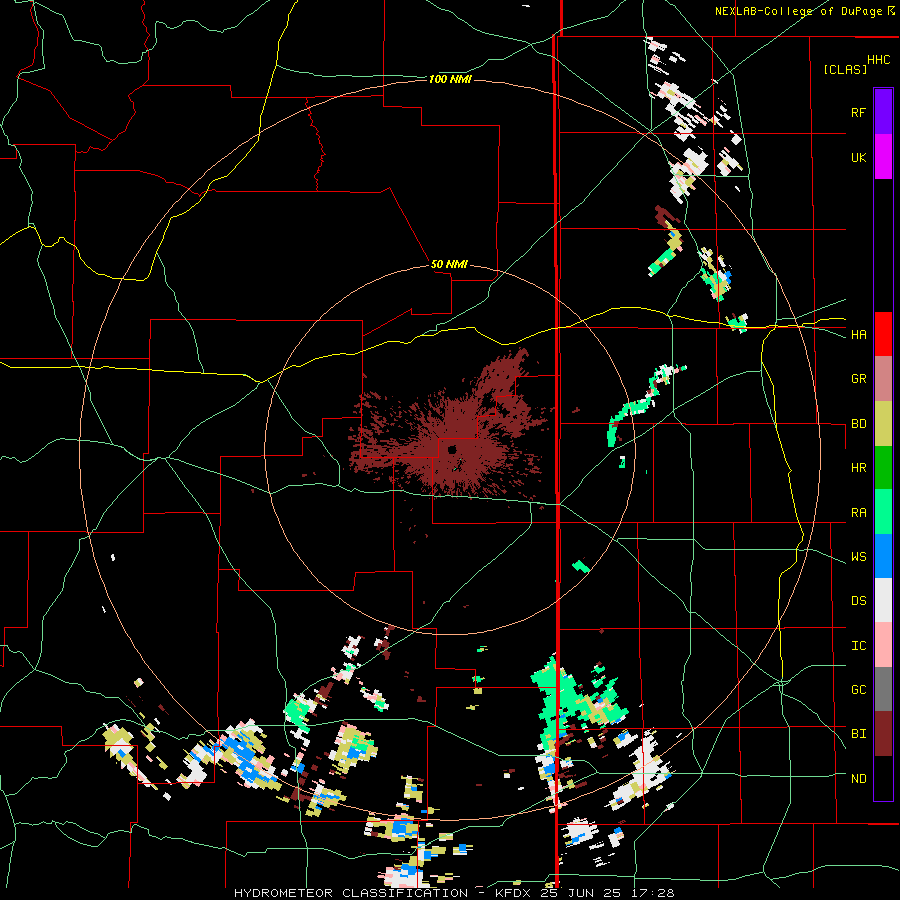Click the UK magenta color swatch
Viewport: 900px width, 900px height.
pos(883,157)
